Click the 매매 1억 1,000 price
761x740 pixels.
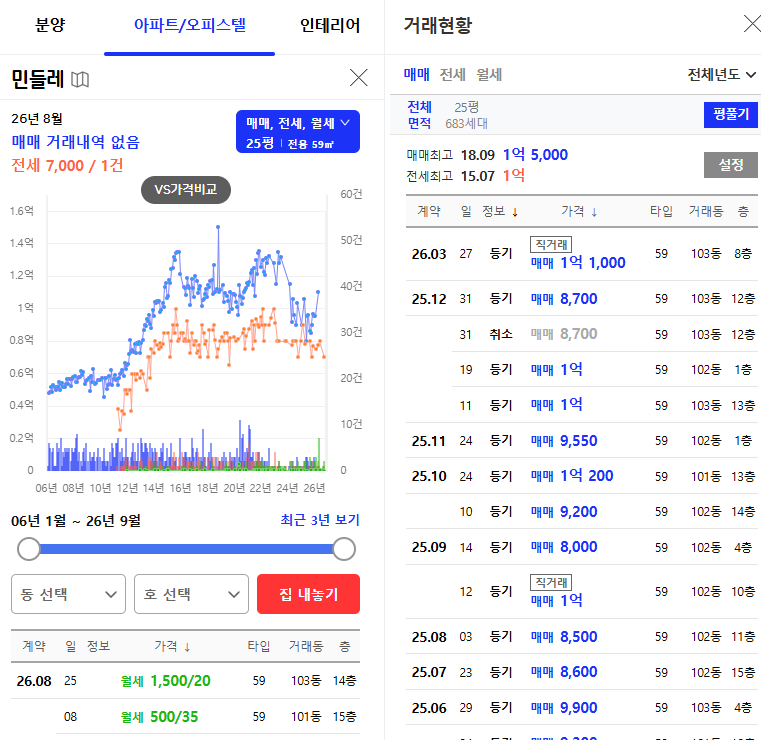click(578, 263)
